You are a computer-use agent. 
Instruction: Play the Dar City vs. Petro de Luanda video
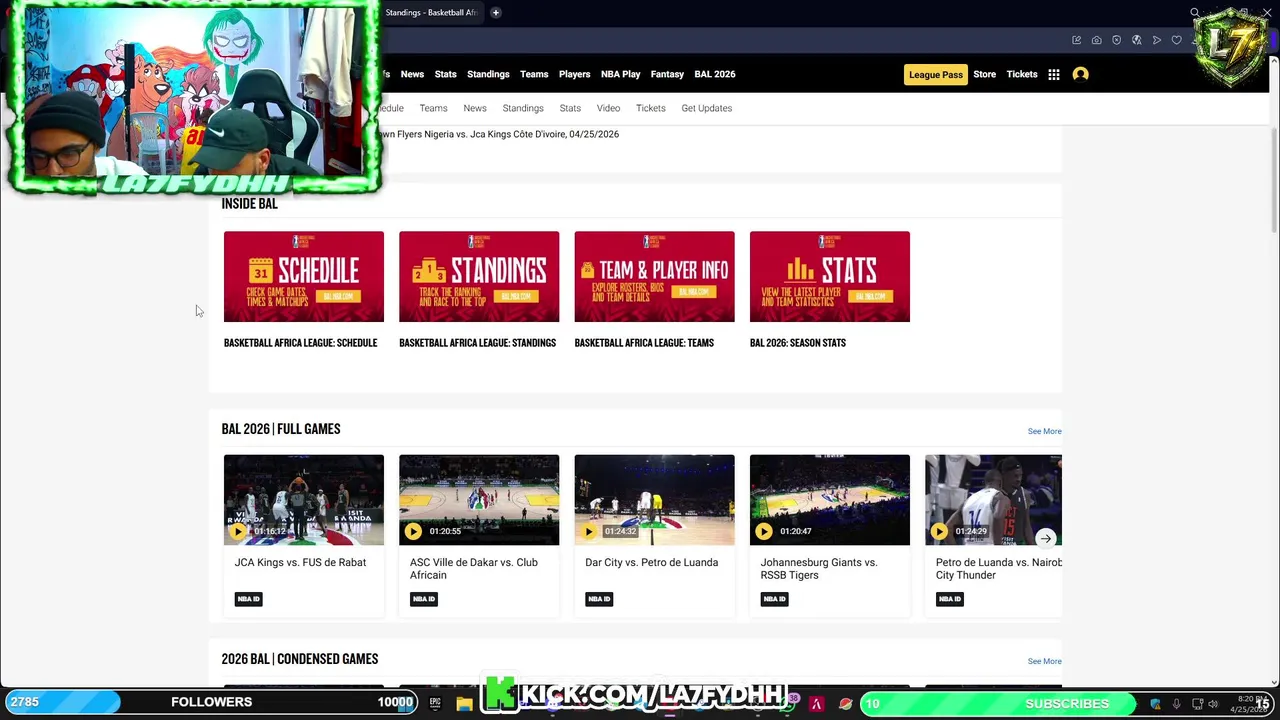pyautogui.click(x=588, y=531)
